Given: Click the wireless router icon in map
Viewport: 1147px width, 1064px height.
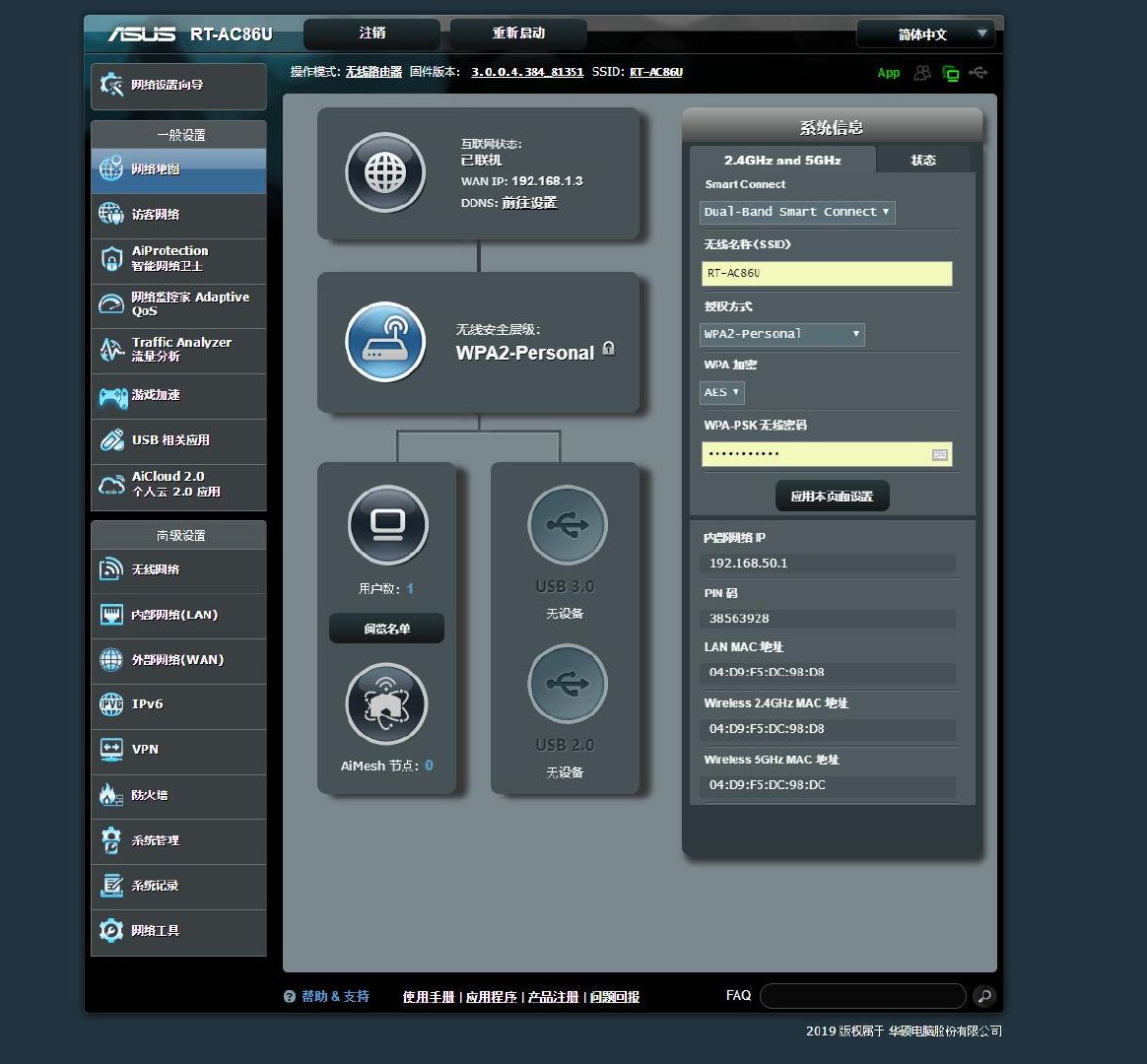Looking at the screenshot, I should point(385,342).
